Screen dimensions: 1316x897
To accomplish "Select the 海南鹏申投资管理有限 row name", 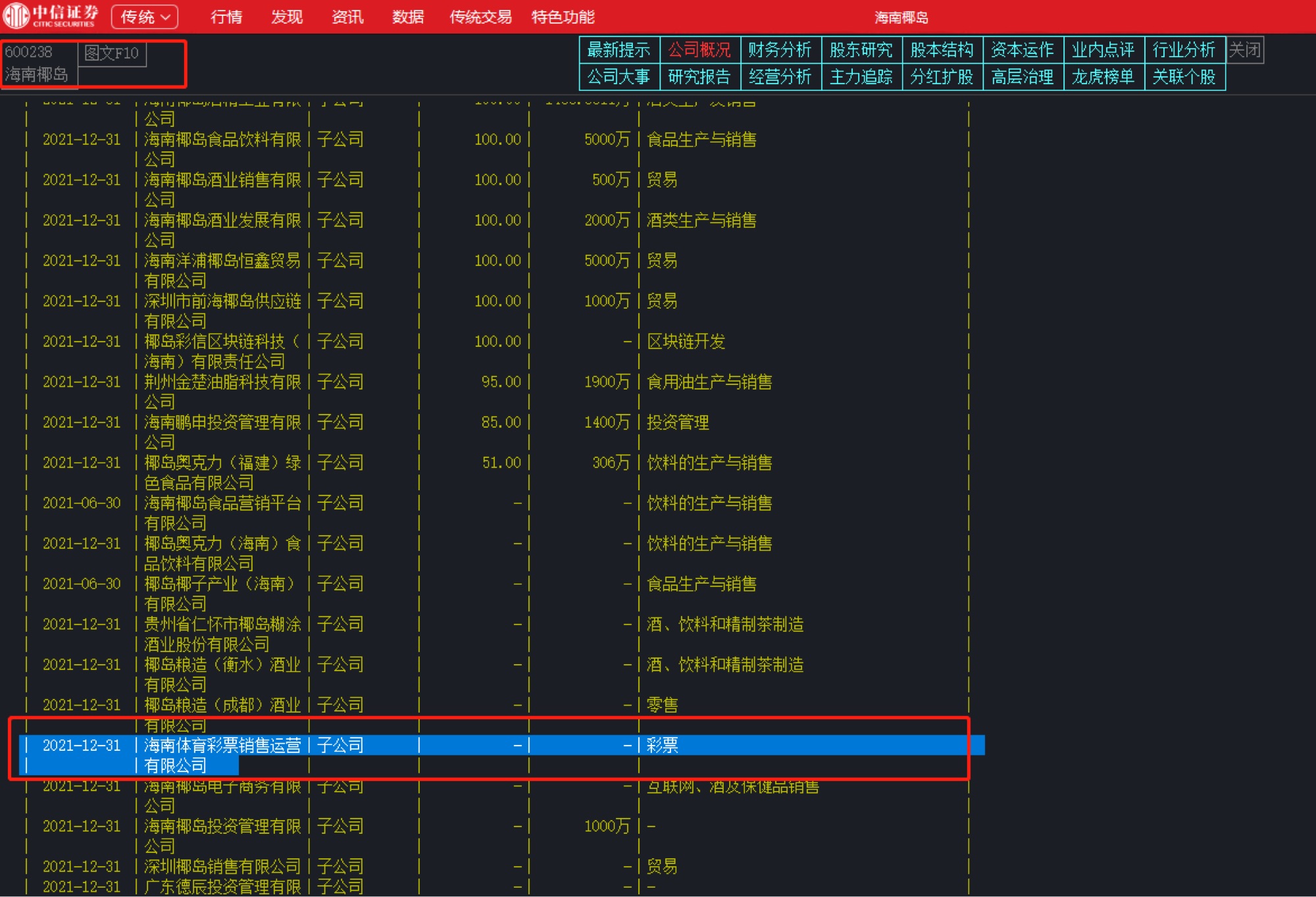I will [x=222, y=422].
